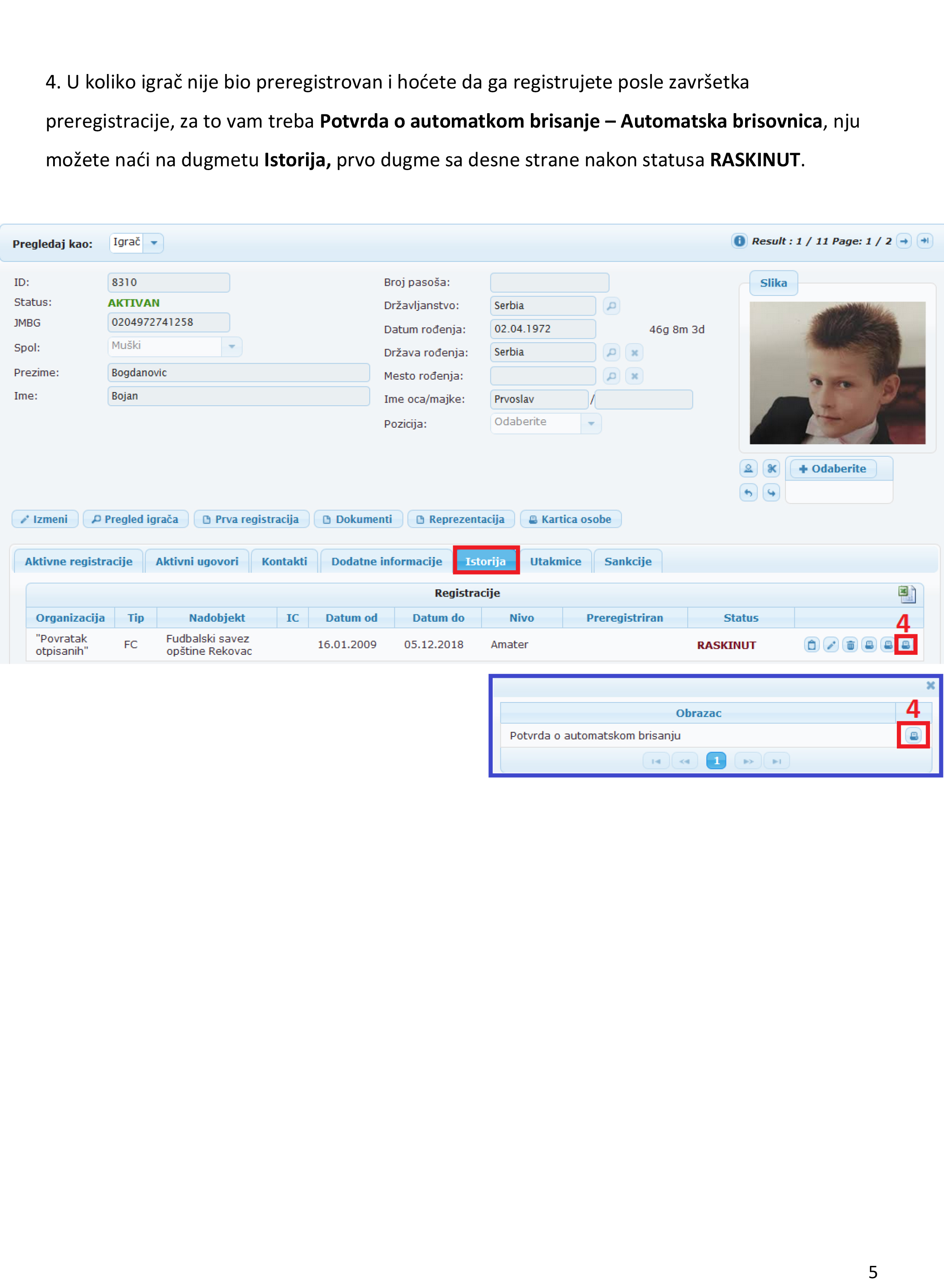Open the Pozicija Odaberite dropdown
944x1288 pixels.
tap(591, 424)
